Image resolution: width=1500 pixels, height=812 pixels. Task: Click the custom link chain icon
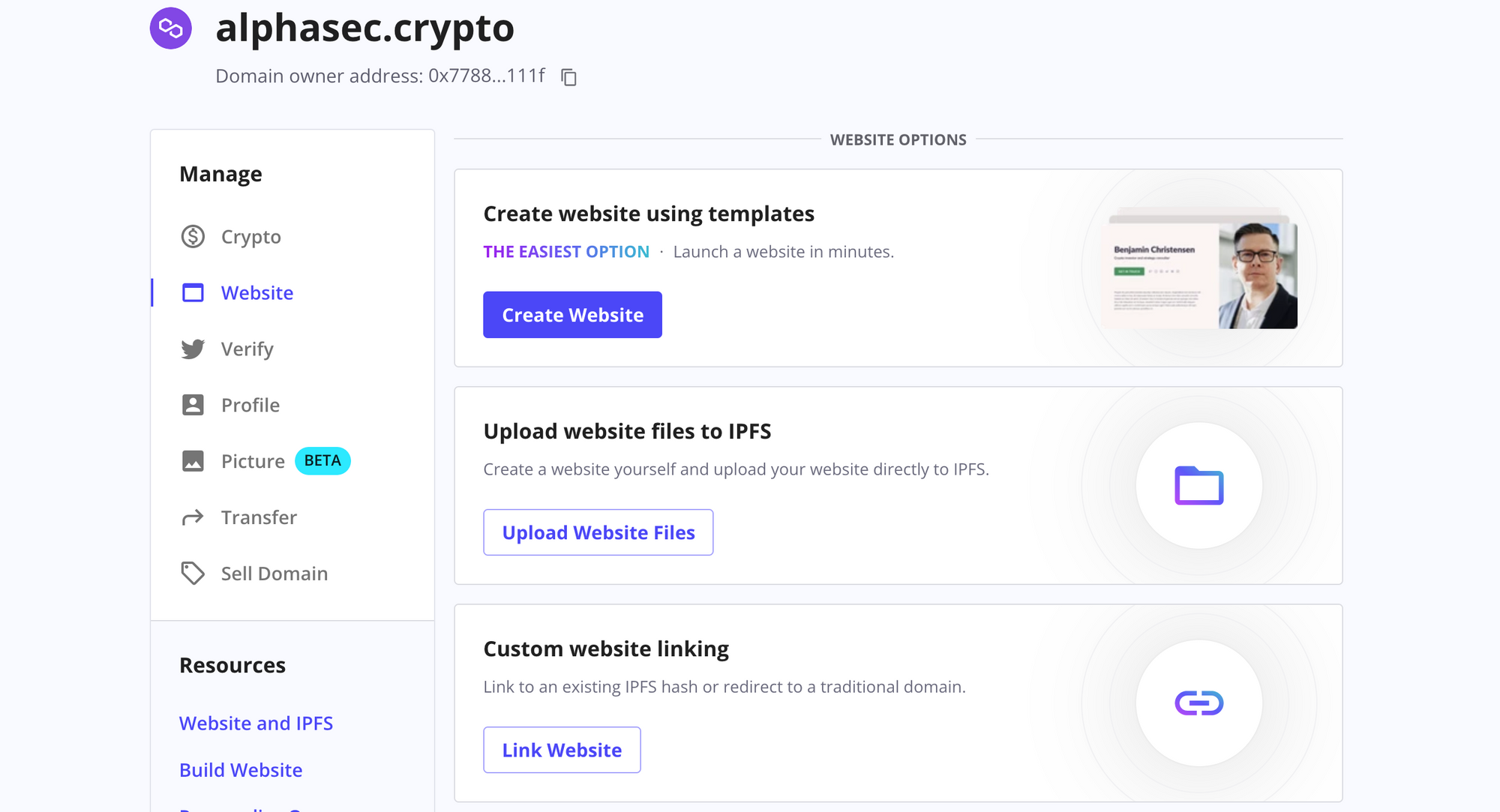pyautogui.click(x=1198, y=702)
